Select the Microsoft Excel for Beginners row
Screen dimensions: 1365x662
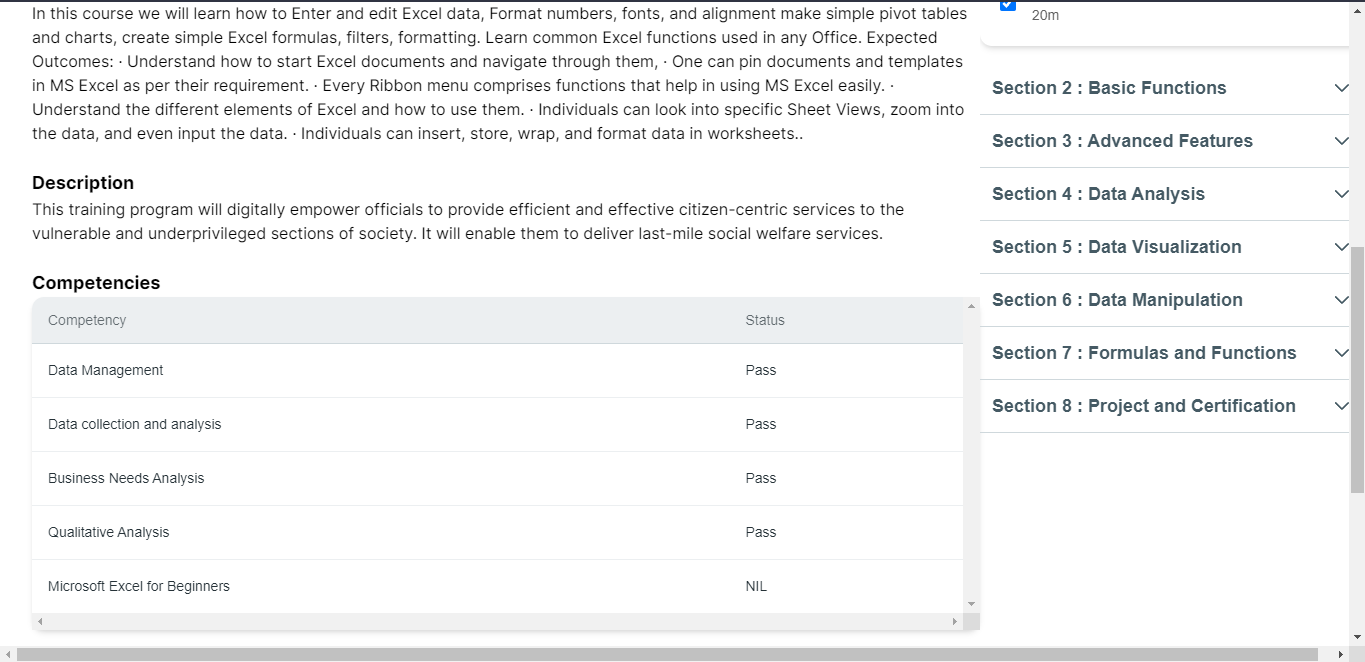pos(139,586)
